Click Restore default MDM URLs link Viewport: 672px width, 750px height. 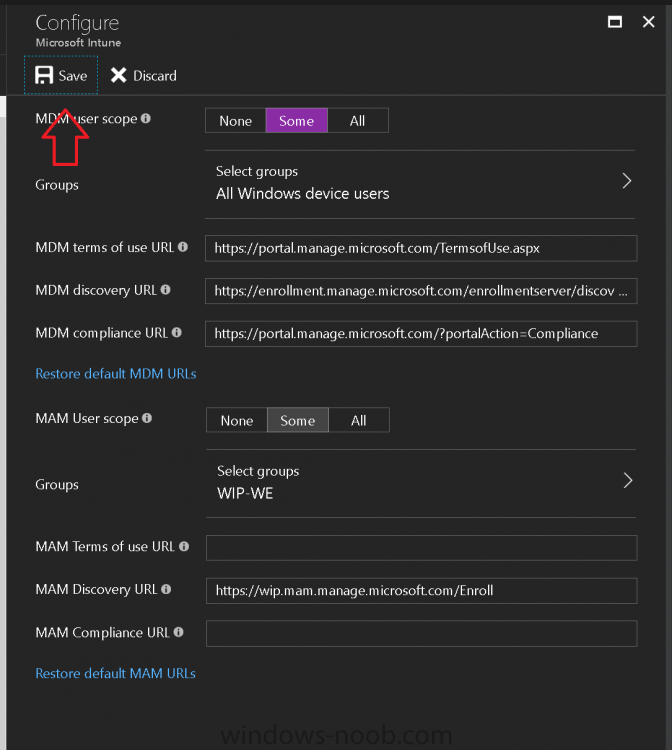pos(116,374)
